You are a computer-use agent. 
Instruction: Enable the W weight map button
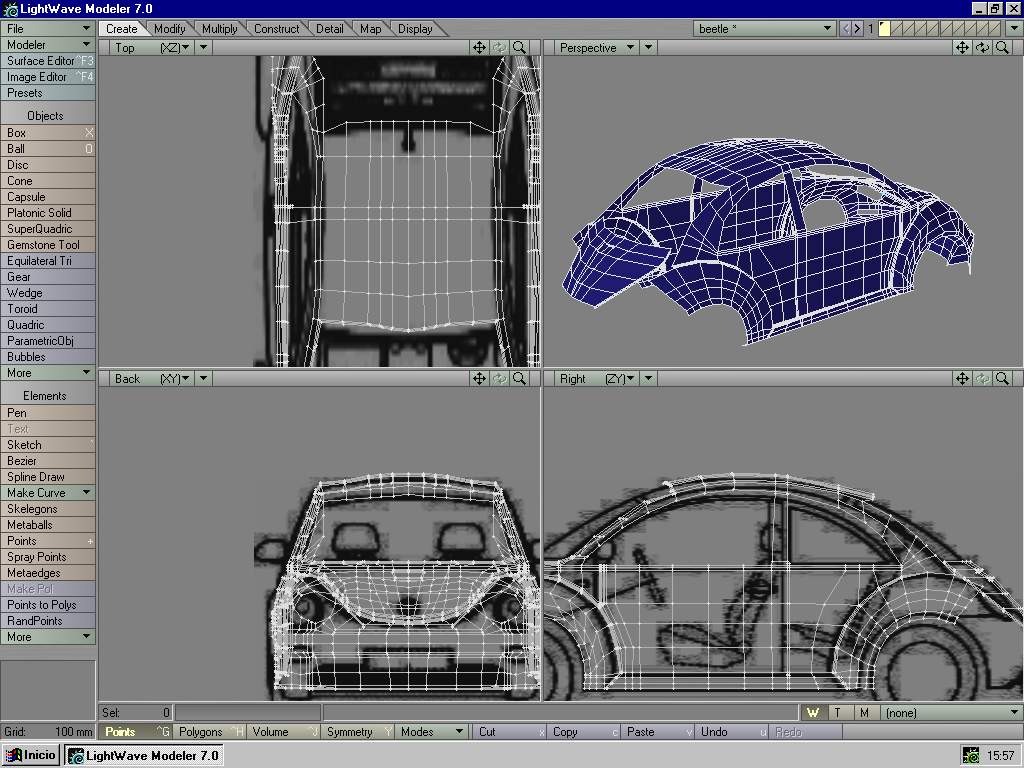(x=813, y=713)
